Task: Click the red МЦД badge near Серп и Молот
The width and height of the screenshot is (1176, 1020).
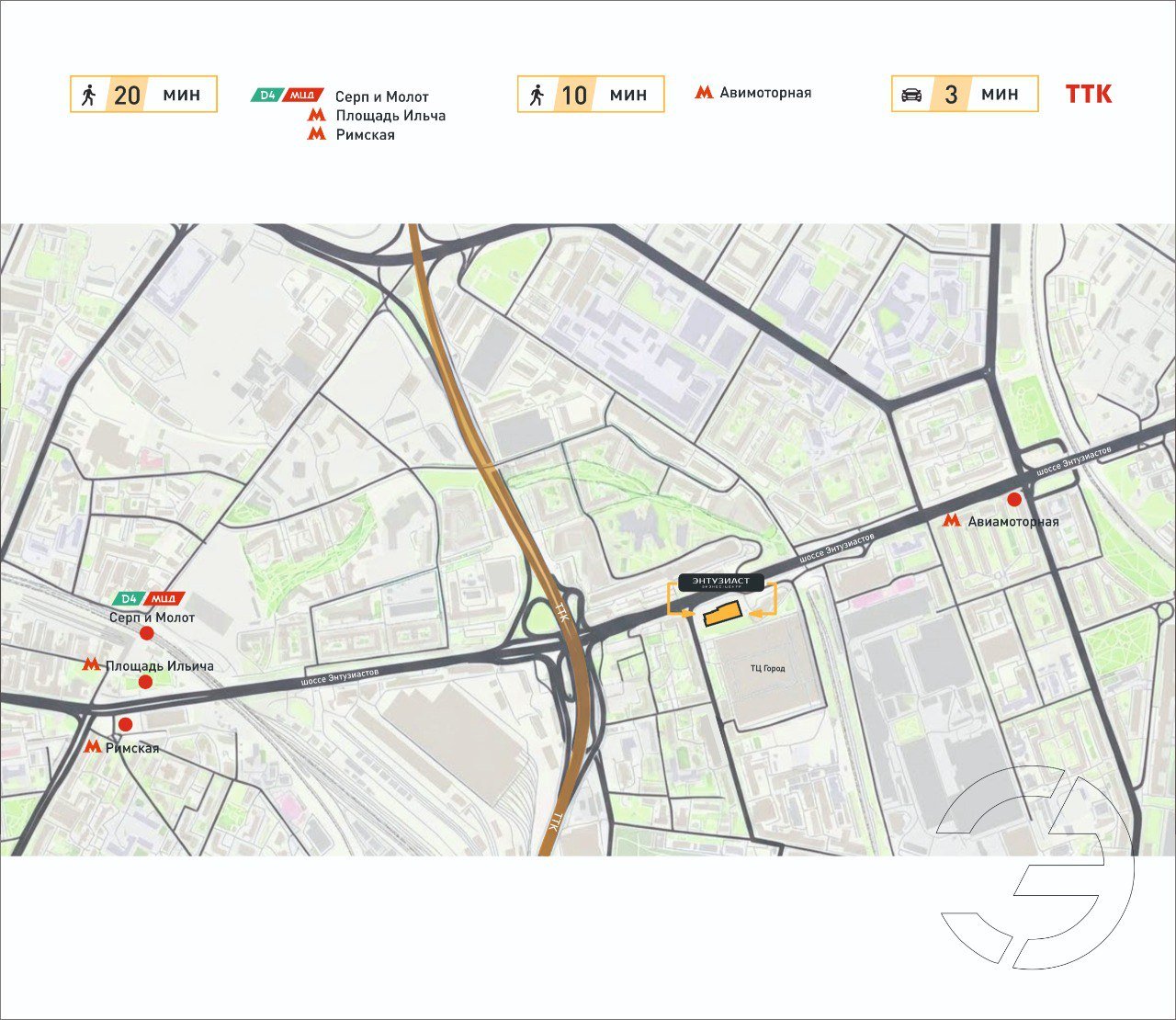Action: pos(163,598)
